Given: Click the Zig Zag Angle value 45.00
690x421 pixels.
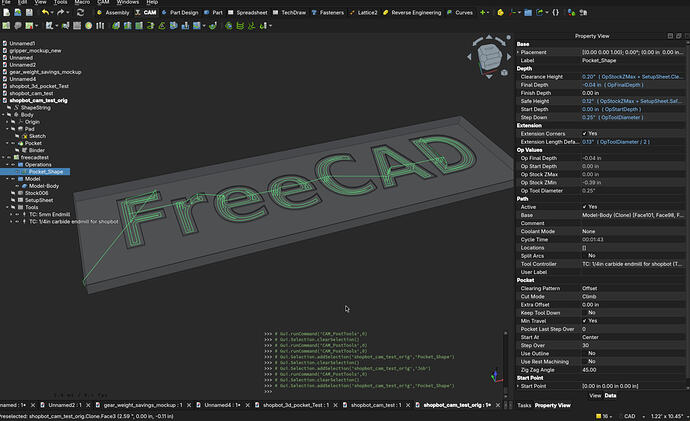Looking at the screenshot, I should (589, 370).
